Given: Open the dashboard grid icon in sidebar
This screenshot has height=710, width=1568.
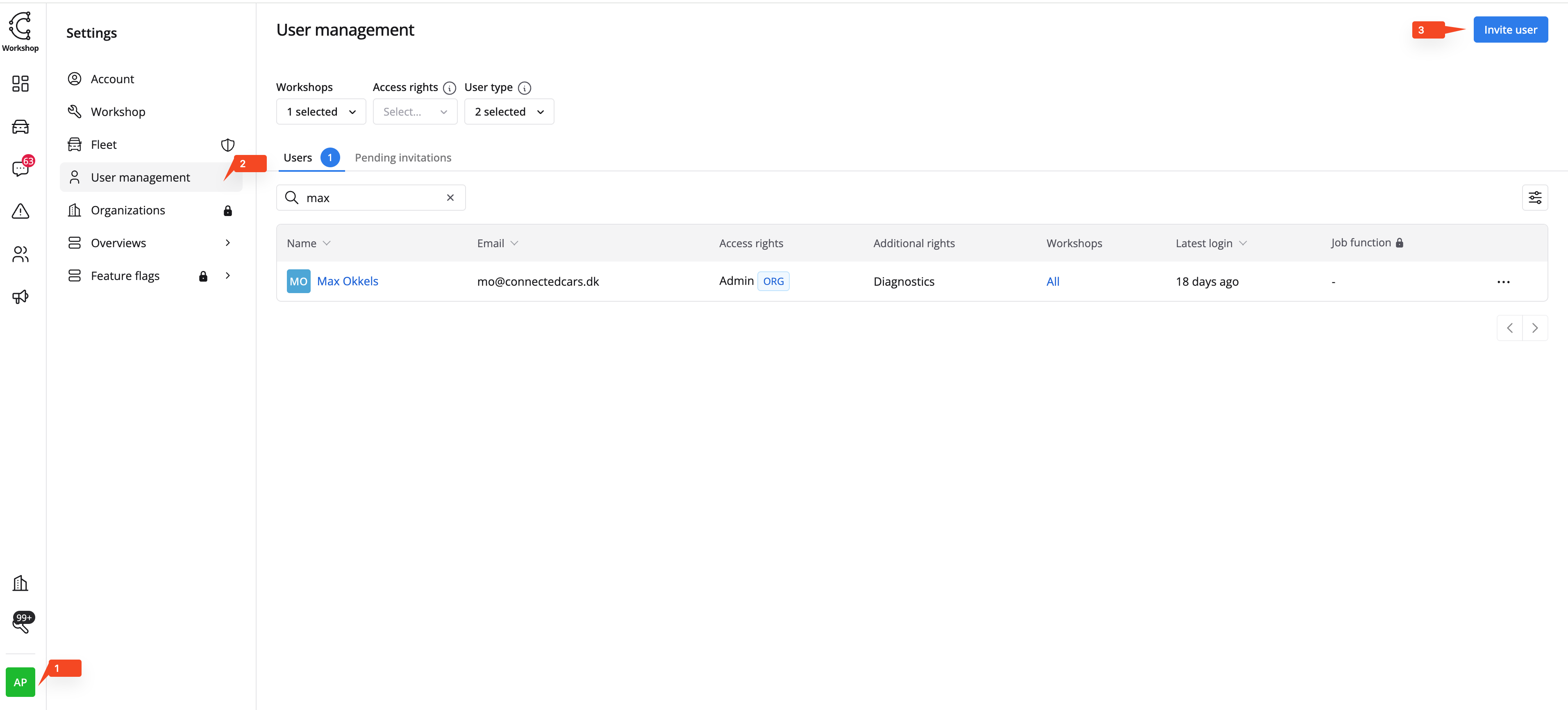Looking at the screenshot, I should (20, 84).
